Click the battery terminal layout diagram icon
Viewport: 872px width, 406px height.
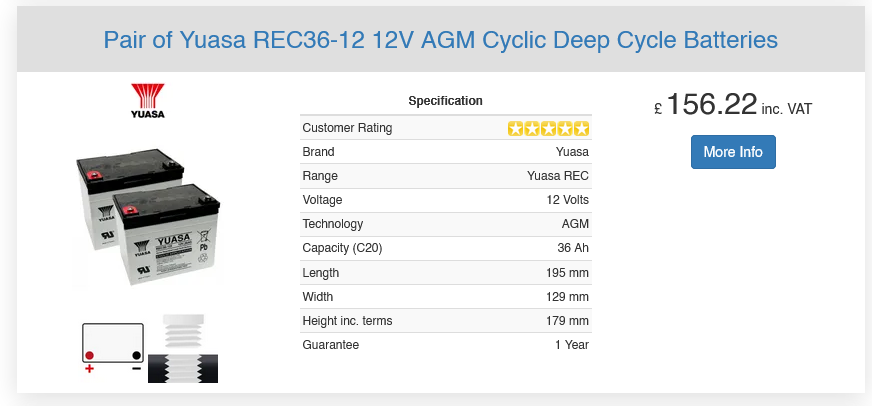tap(112, 347)
